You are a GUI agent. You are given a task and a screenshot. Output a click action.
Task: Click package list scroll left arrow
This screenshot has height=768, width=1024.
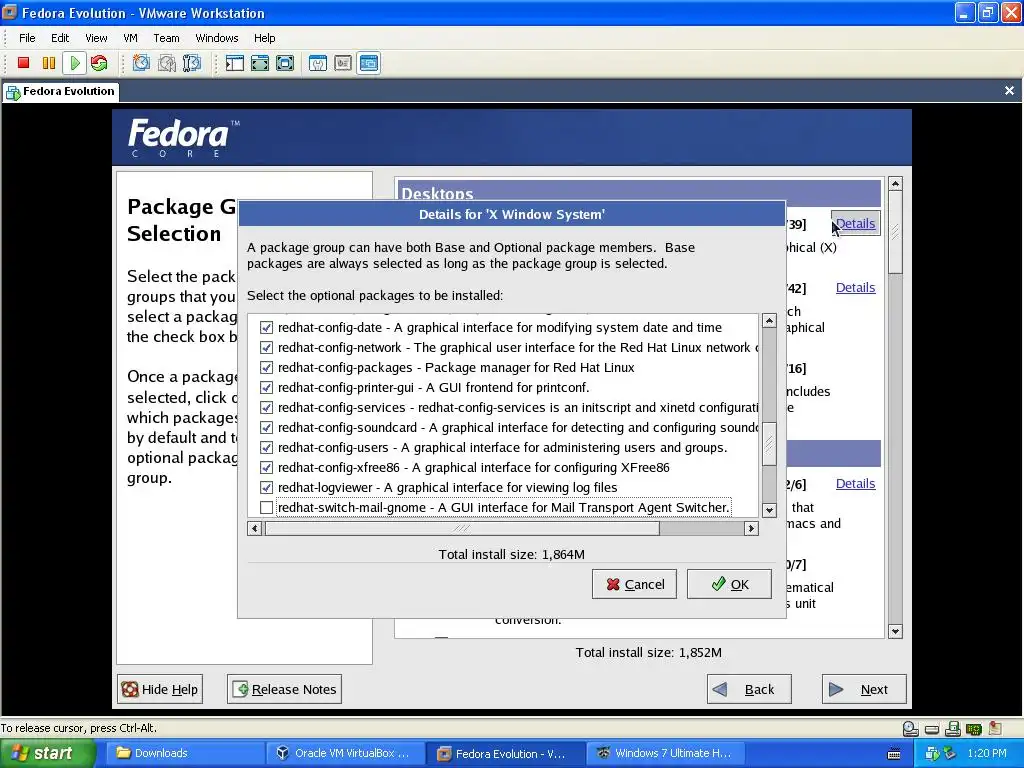coord(255,528)
